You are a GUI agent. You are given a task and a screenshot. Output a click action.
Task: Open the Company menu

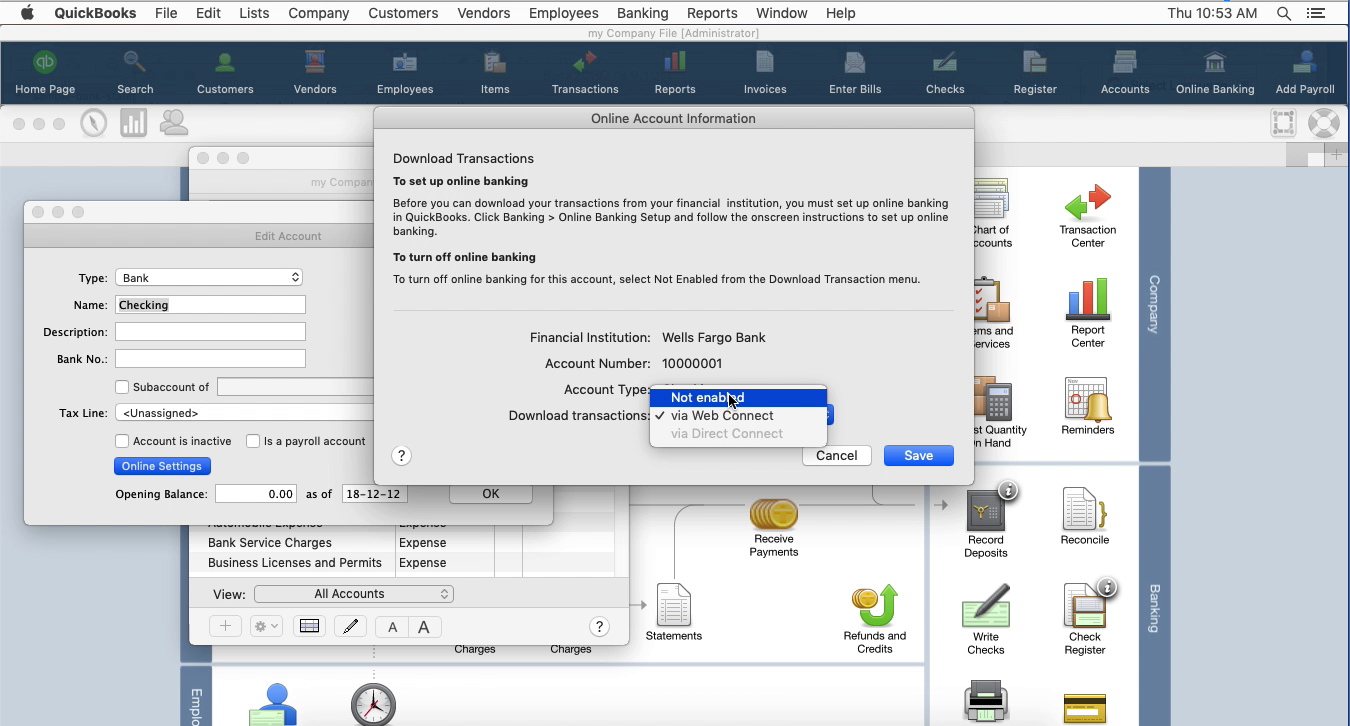click(318, 13)
